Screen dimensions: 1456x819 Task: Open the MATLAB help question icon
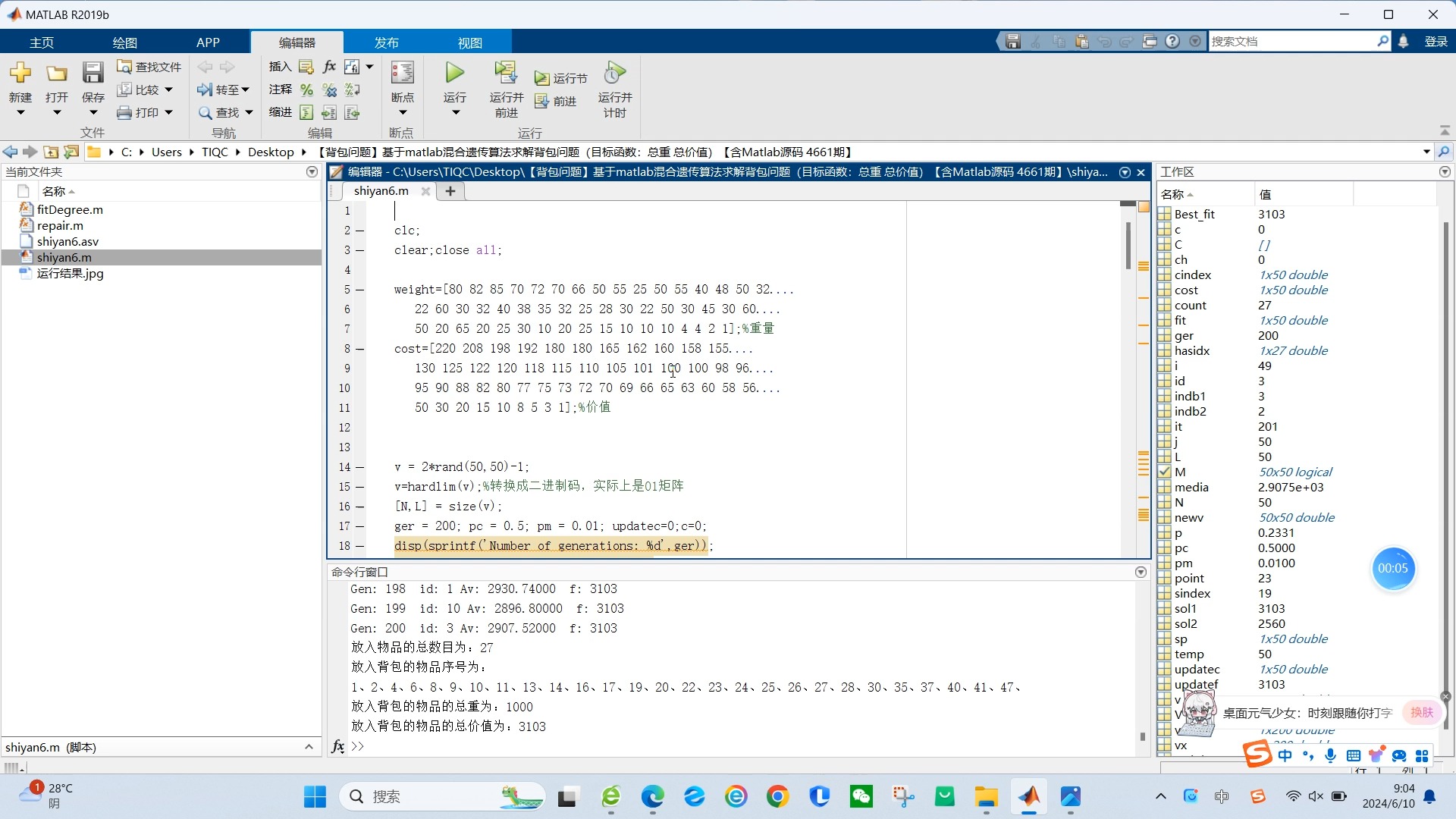click(1172, 42)
